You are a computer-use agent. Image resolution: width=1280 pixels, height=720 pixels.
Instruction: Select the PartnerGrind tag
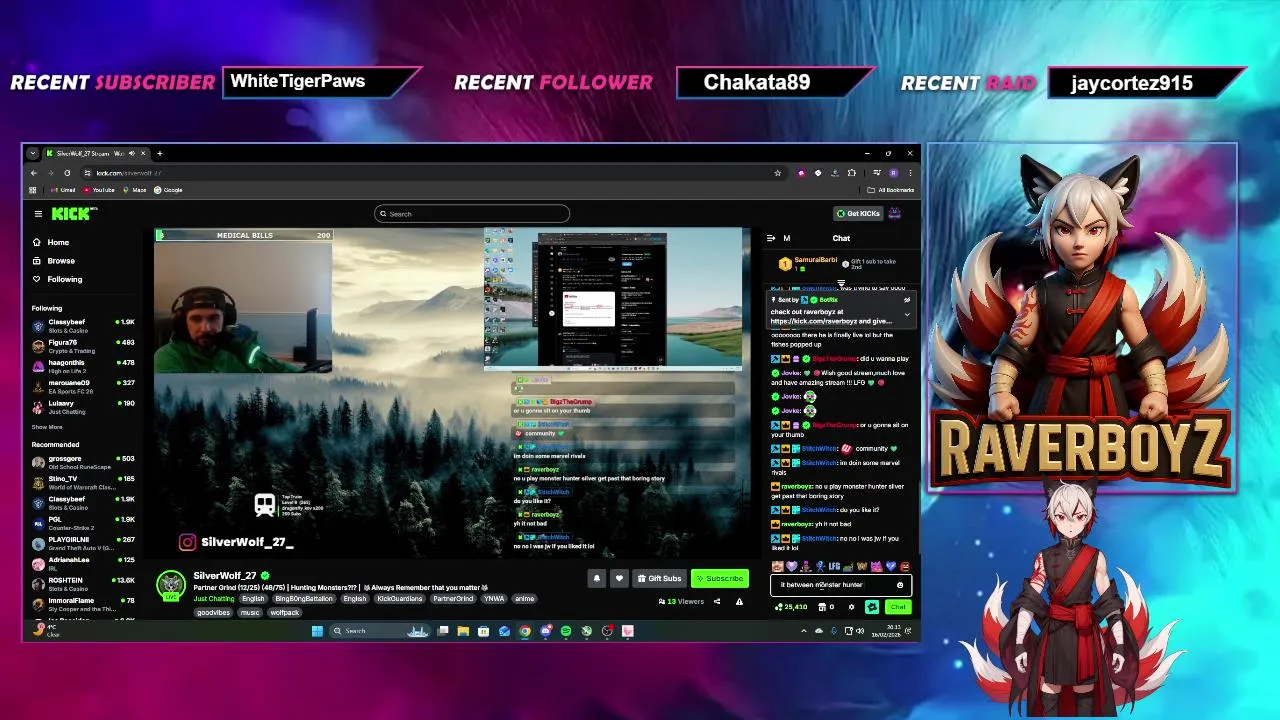coord(453,599)
